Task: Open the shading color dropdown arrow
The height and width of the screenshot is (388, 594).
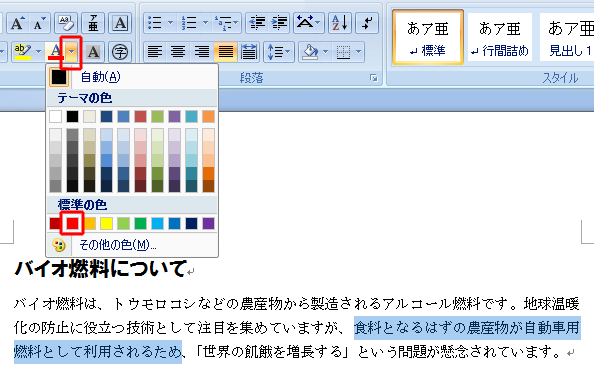Action: click(325, 52)
